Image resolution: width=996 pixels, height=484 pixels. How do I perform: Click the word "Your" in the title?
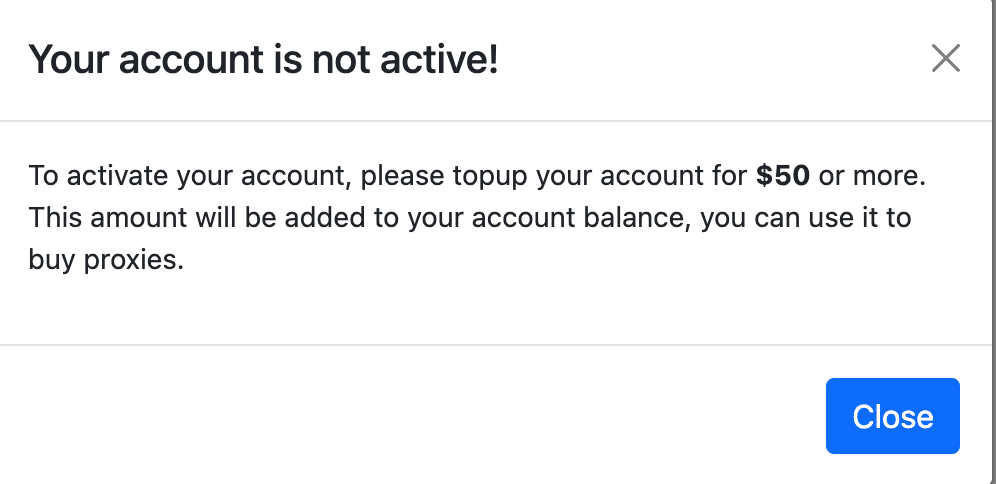(69, 59)
